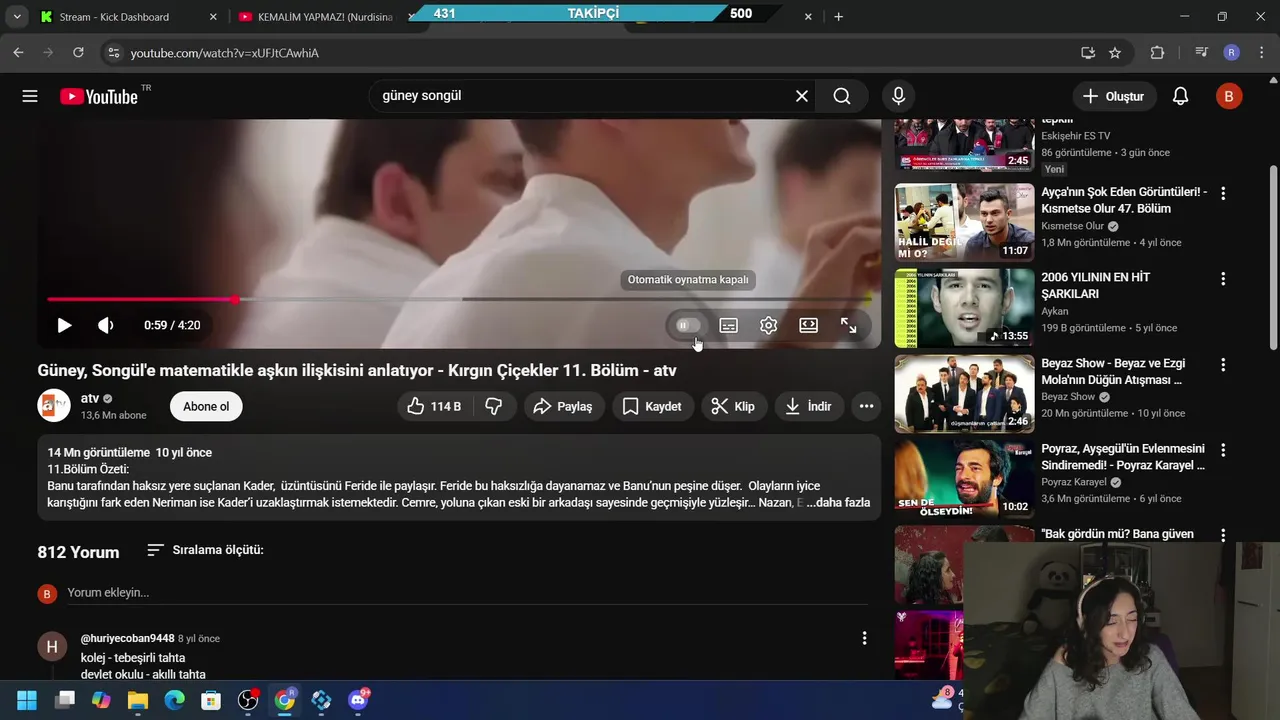Open Microsoft Edge from taskbar
This screenshot has width=1280, height=720.
click(x=174, y=700)
